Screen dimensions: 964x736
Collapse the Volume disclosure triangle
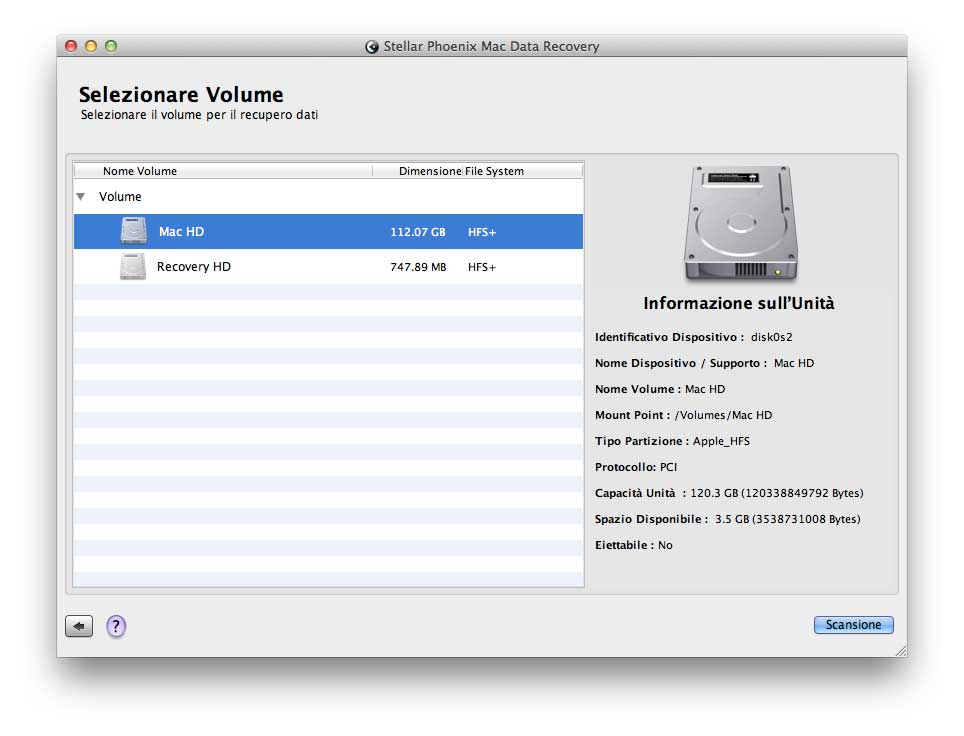click(x=81, y=197)
